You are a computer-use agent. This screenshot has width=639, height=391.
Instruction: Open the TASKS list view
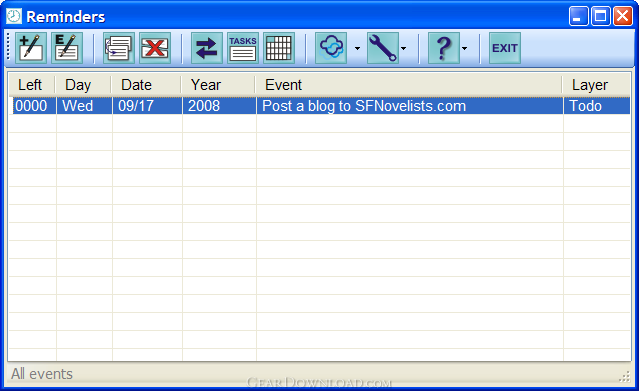click(243, 48)
